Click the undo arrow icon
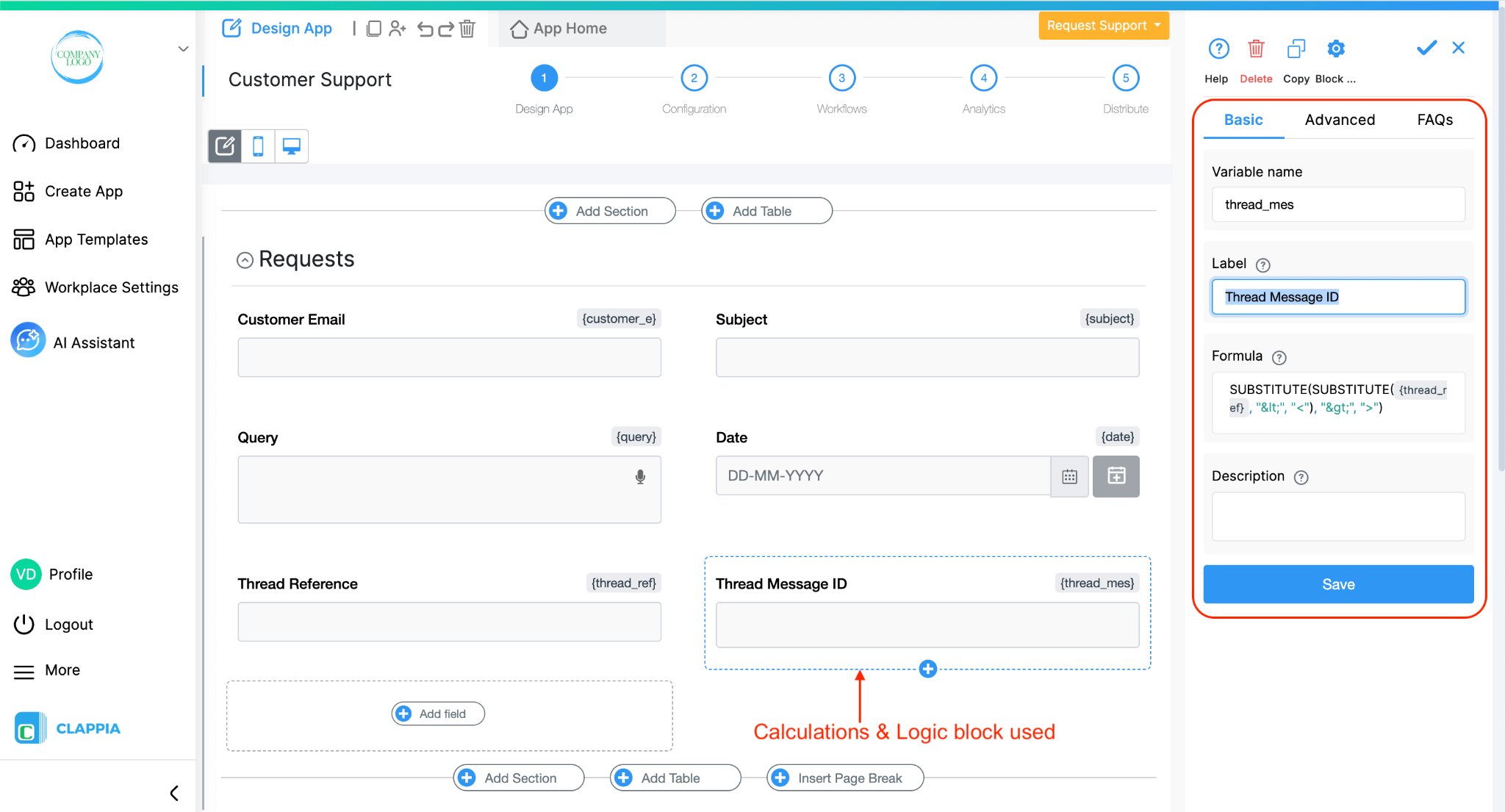This screenshot has height=812, width=1505. pos(425,29)
